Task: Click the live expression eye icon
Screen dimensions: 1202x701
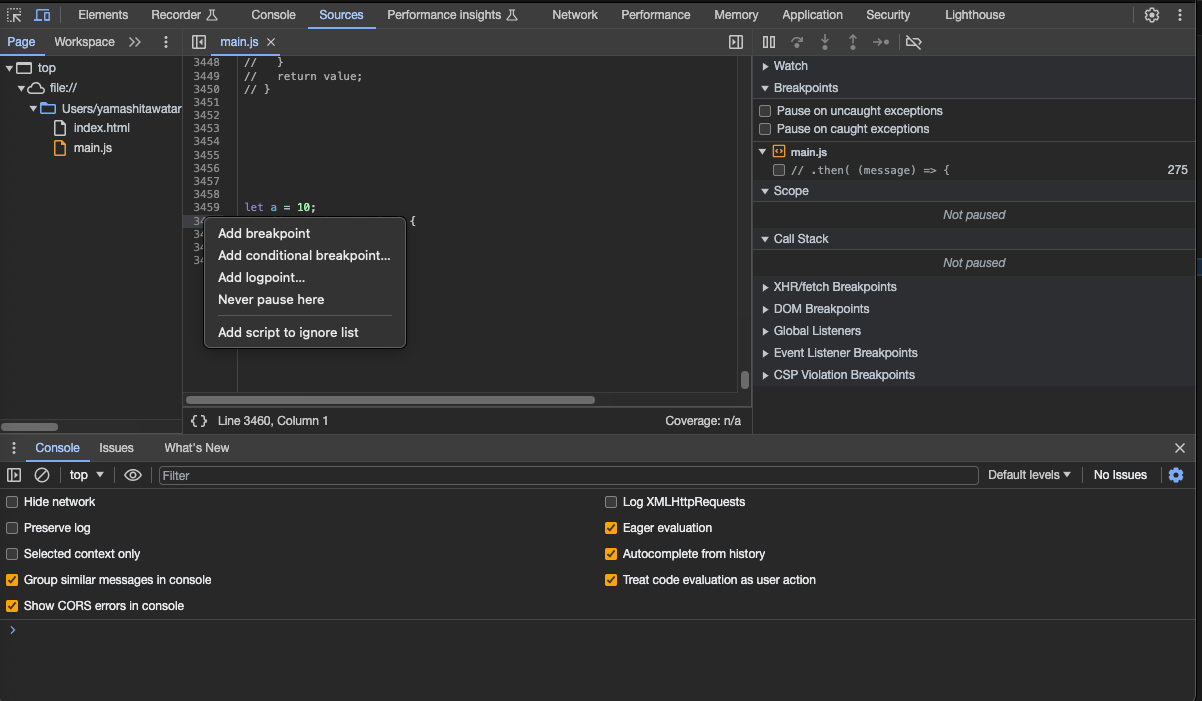Action: tap(133, 475)
